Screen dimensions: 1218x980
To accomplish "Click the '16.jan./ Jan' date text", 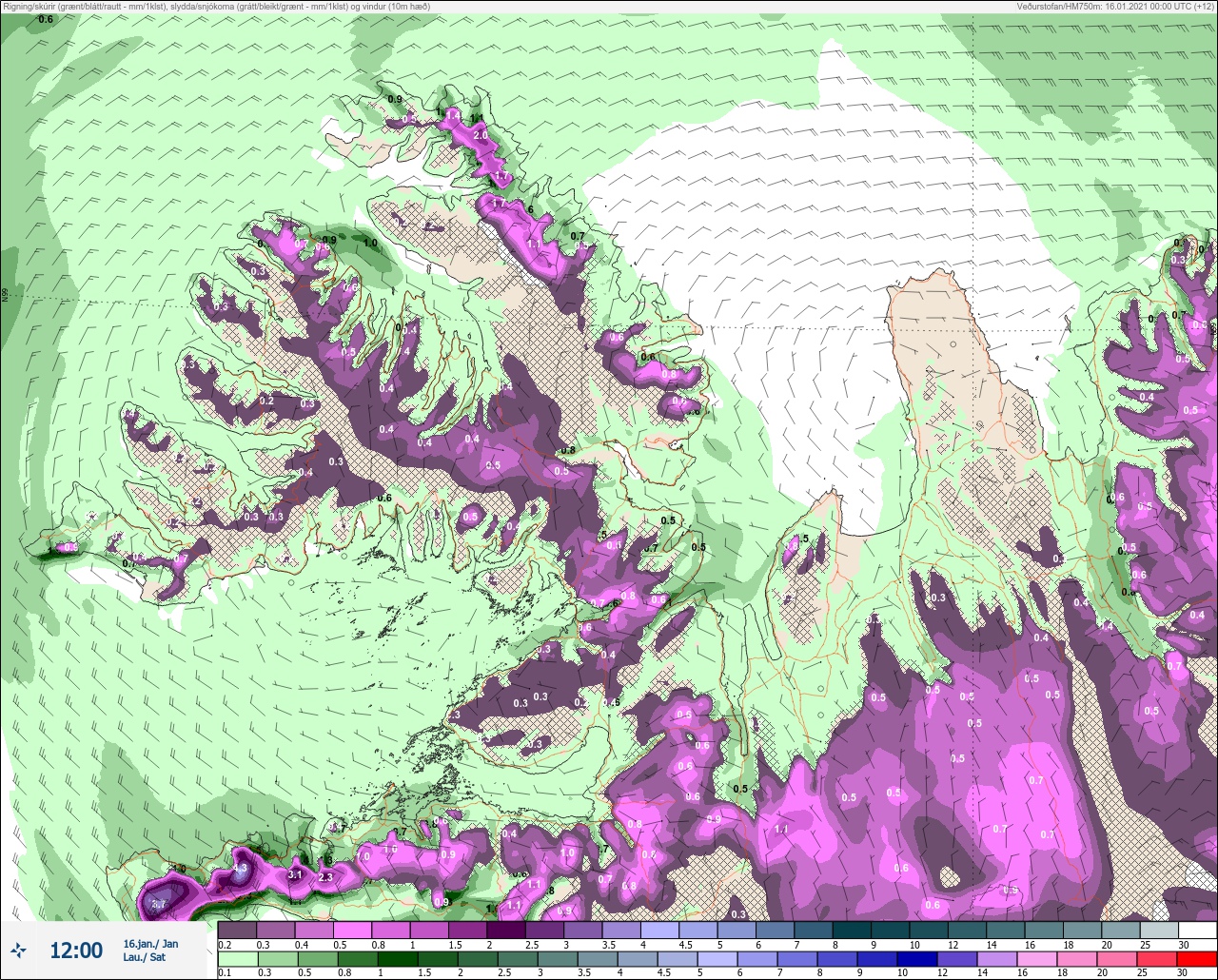I will (150, 944).
